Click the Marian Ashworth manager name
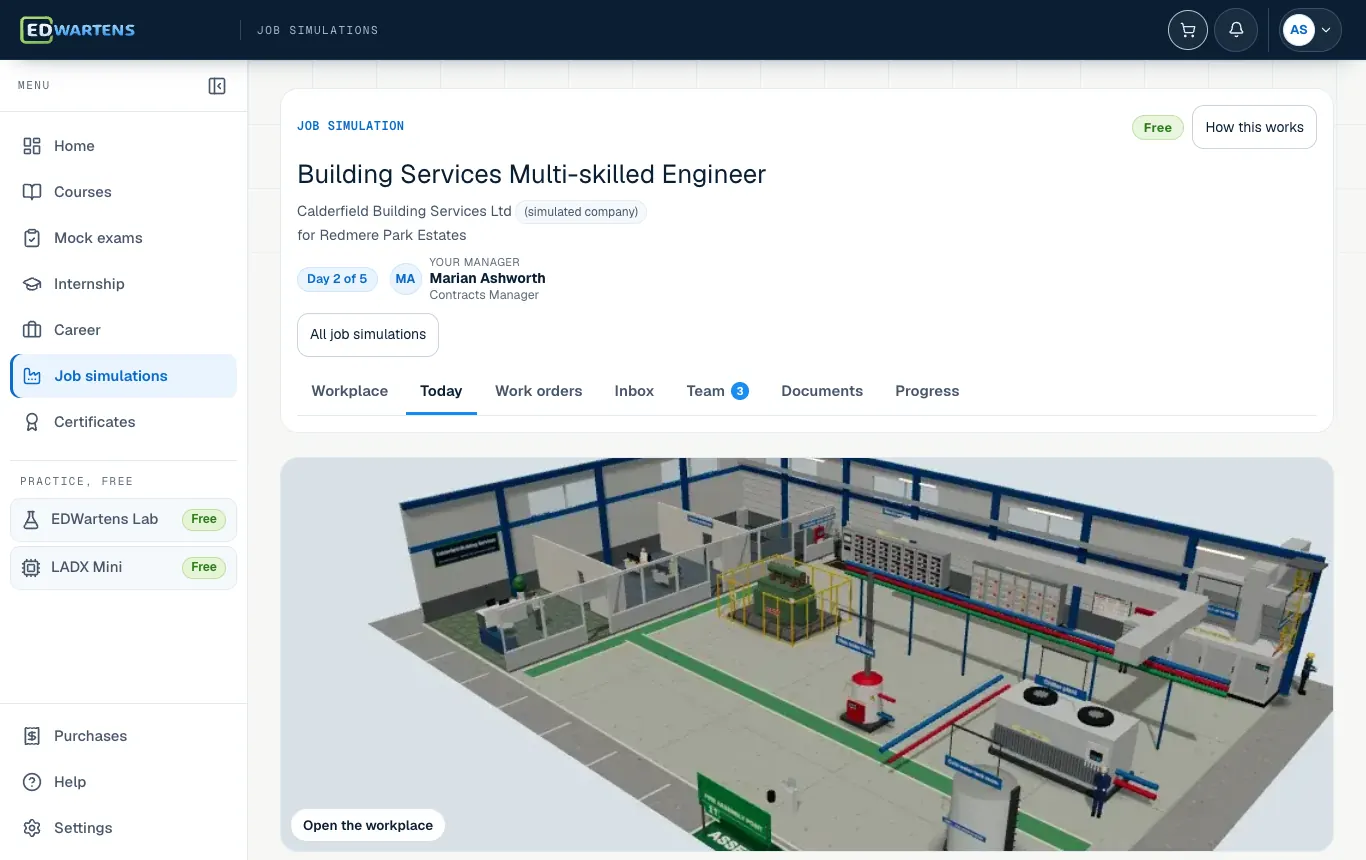 (487, 278)
